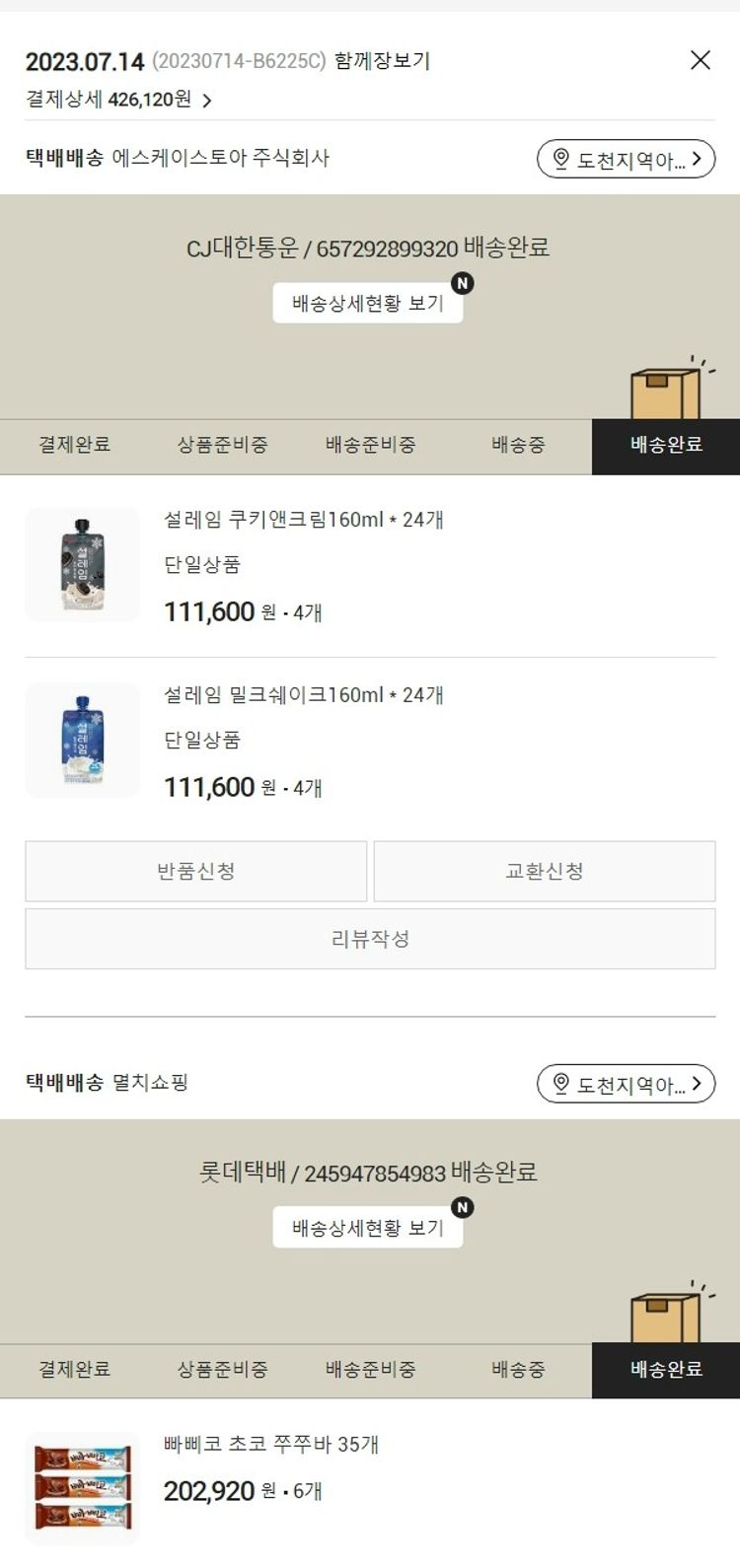Expand 결제상세 426,120원 payment details chevron

click(x=206, y=101)
